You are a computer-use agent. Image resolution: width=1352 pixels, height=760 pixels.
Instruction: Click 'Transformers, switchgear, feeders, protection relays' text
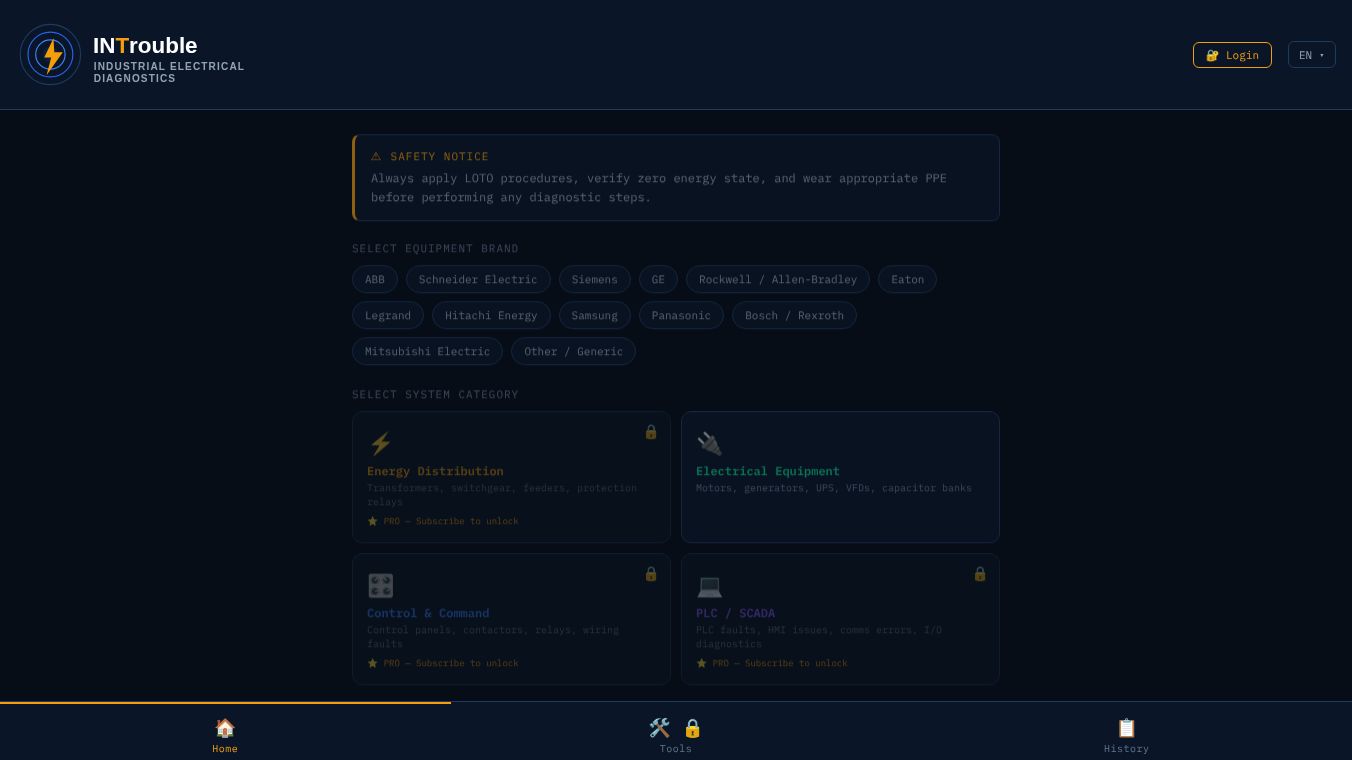click(502, 495)
